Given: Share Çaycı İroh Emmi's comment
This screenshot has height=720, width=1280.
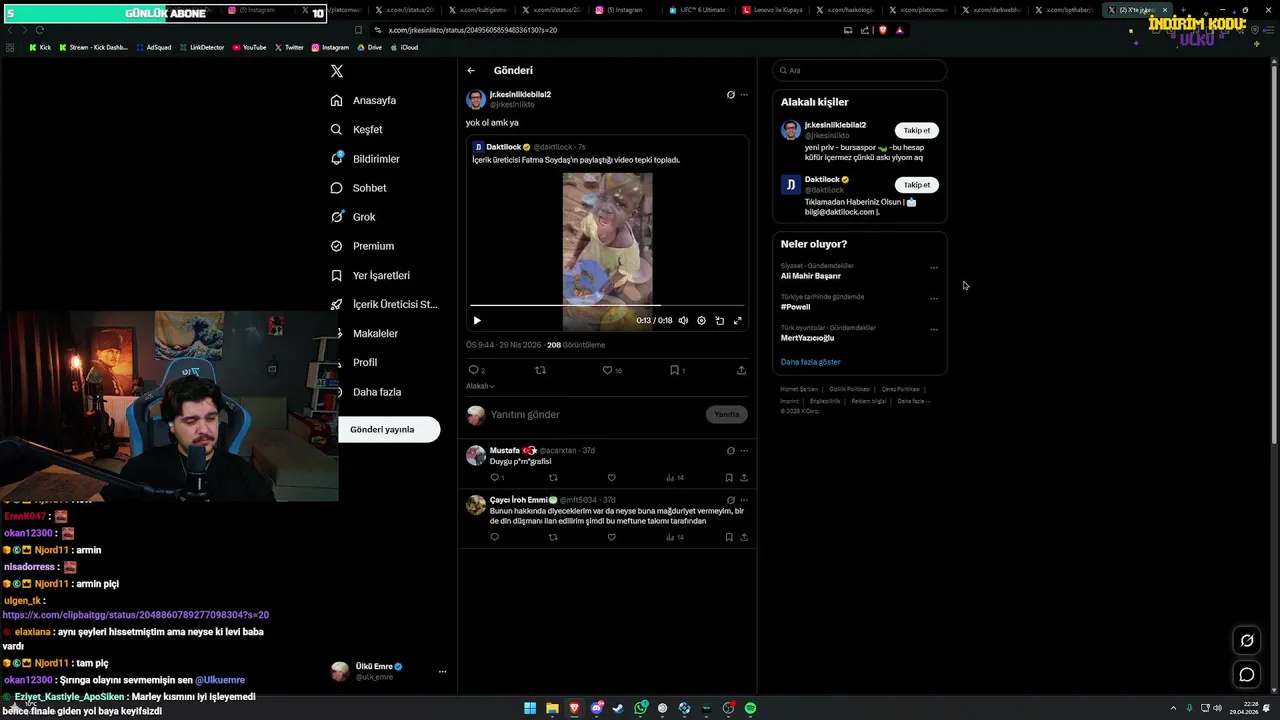Looking at the screenshot, I should coord(744,537).
